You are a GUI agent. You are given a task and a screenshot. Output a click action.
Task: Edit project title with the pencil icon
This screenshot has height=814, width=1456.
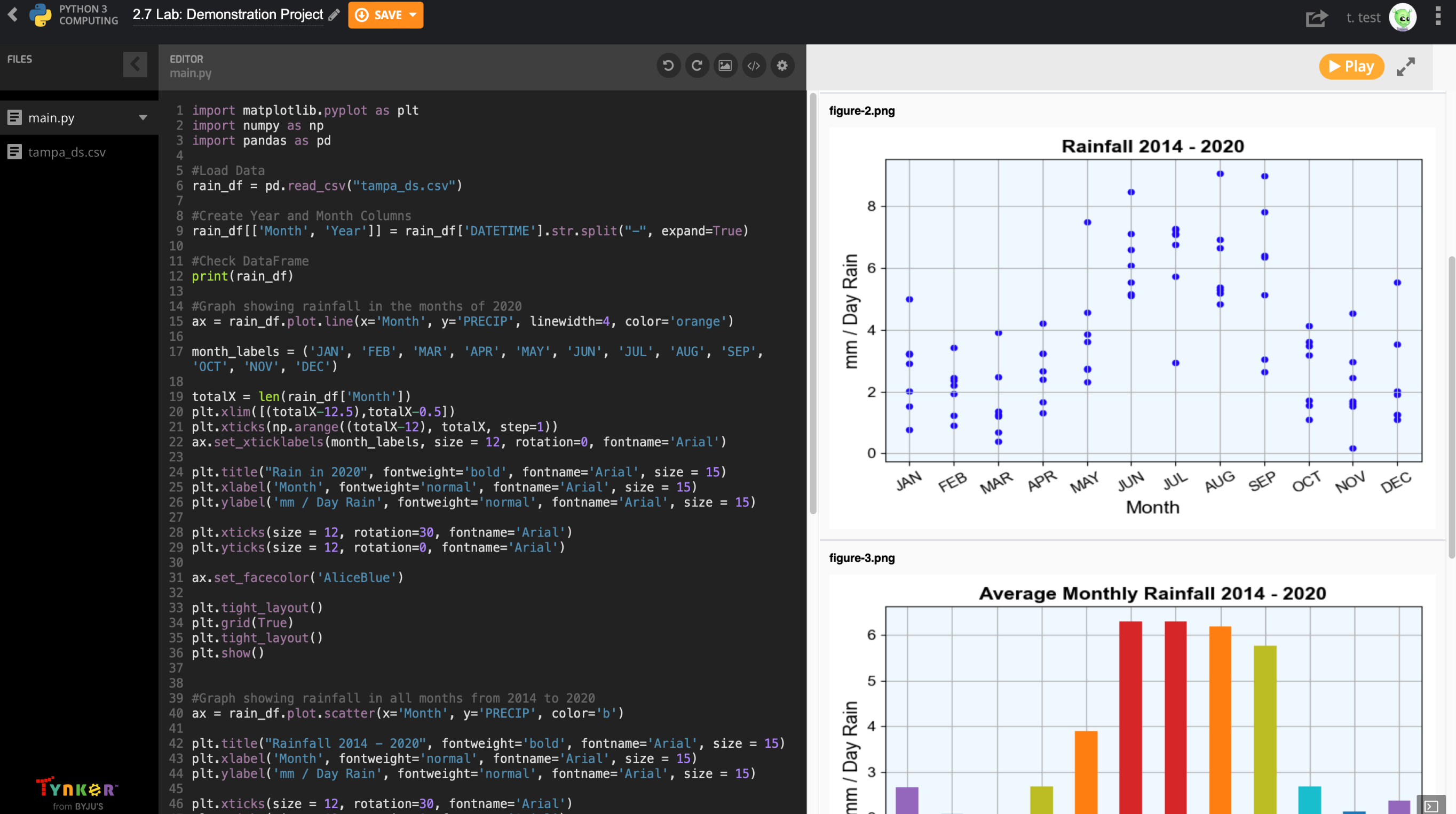(334, 15)
